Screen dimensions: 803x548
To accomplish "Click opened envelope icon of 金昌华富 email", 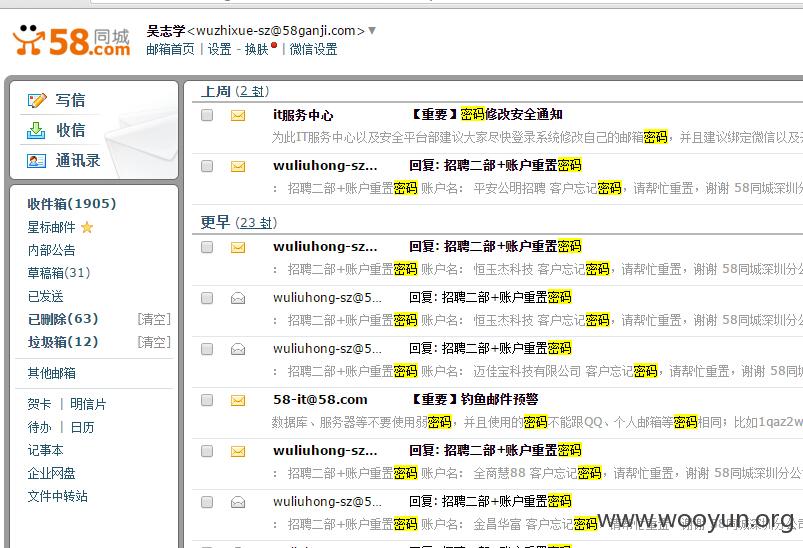I will 238,502.
